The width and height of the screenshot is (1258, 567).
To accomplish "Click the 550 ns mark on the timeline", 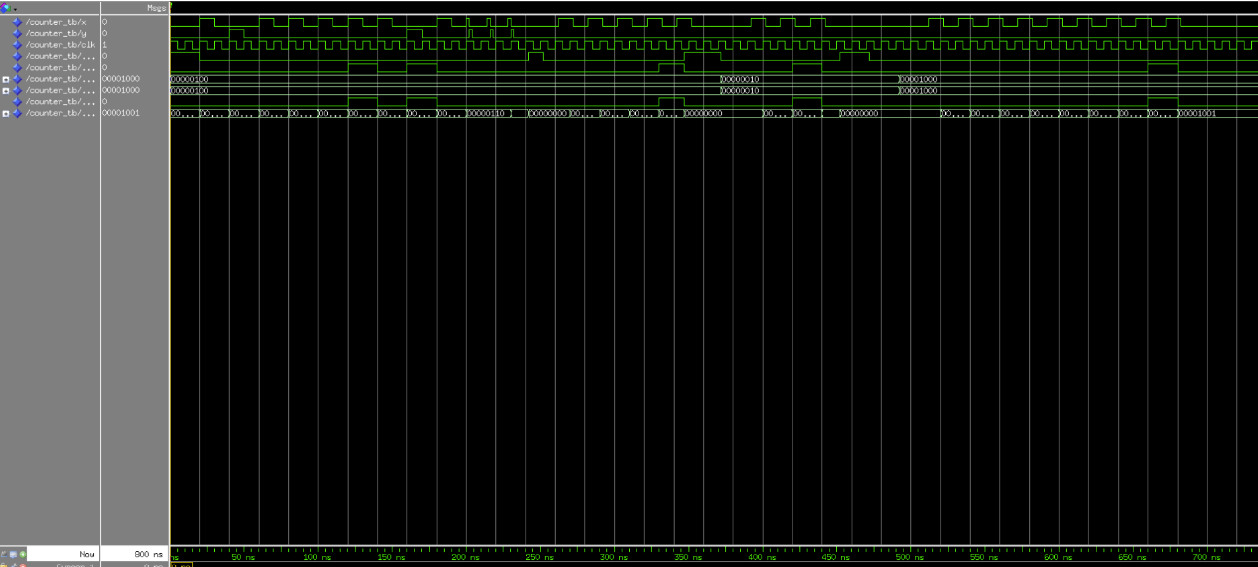I will tap(983, 557).
